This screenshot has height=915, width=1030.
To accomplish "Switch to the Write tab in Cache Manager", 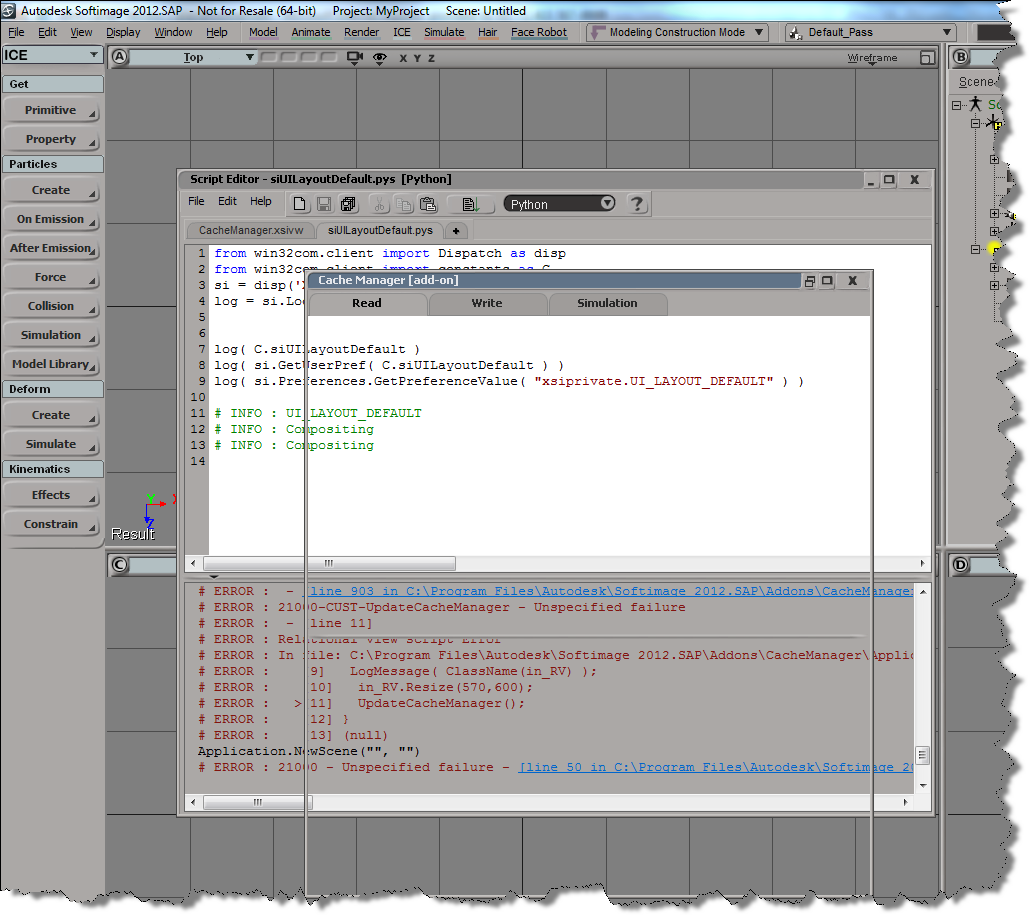I will (487, 304).
